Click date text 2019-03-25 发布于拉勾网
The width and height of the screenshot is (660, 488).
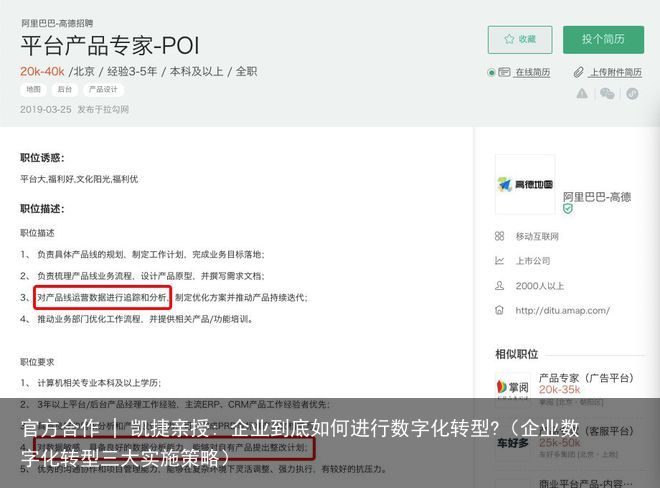[x=75, y=109]
